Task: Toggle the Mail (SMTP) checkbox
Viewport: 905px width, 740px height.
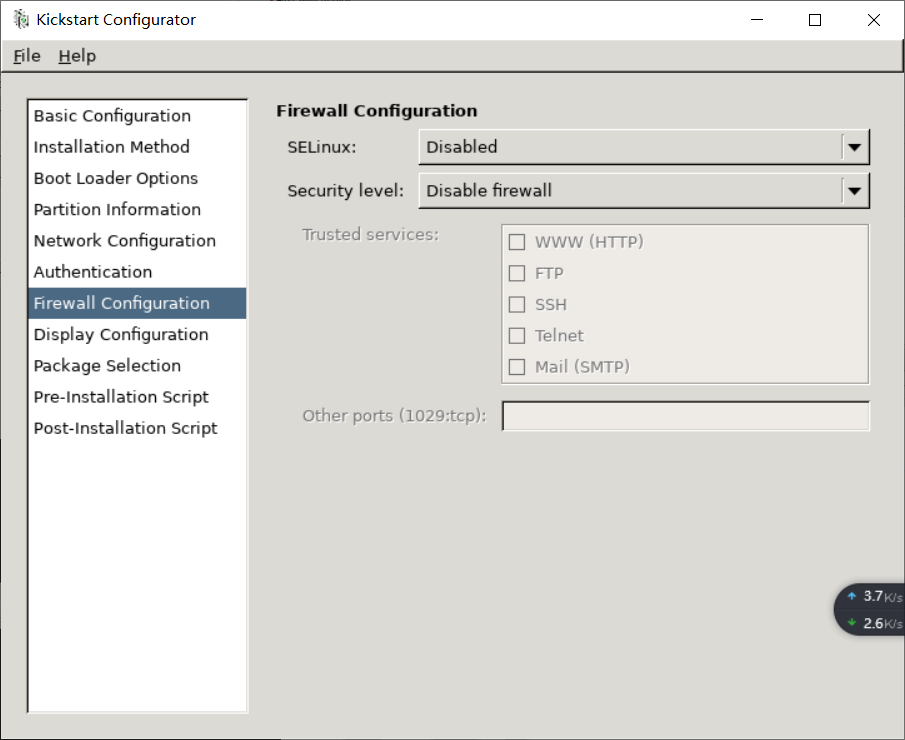Action: point(517,367)
